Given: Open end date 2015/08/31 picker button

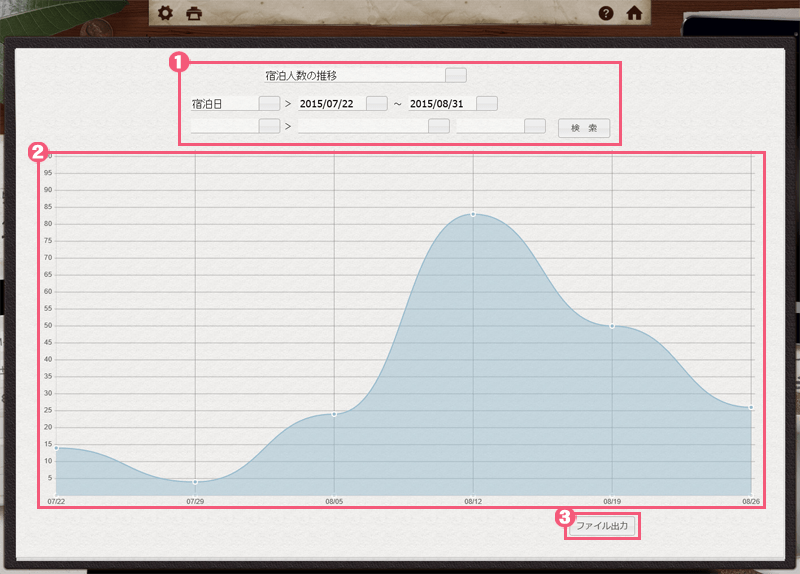Looking at the screenshot, I should pos(487,103).
